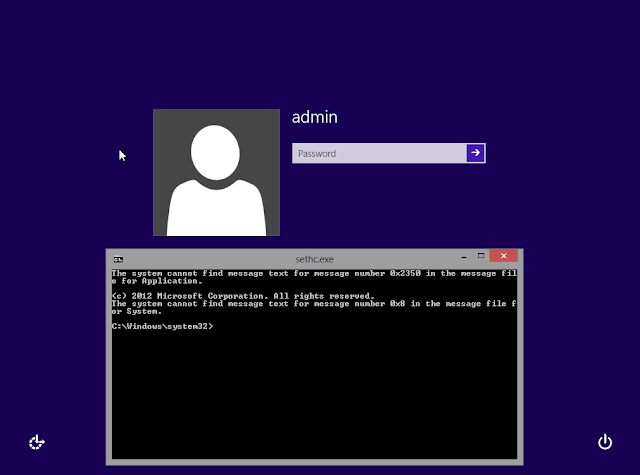The width and height of the screenshot is (640, 475).
Task: Click the Ease of Access icon
Action: pos(37,442)
